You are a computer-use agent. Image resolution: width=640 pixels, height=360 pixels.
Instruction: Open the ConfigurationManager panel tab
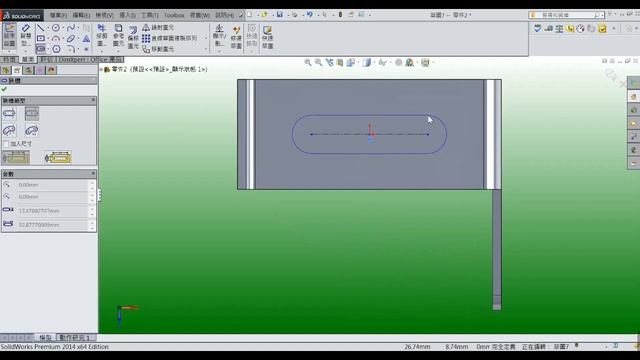tap(28, 70)
